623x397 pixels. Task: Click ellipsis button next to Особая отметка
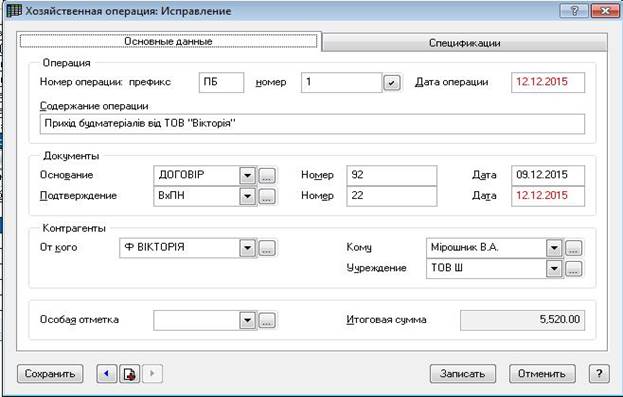point(267,320)
